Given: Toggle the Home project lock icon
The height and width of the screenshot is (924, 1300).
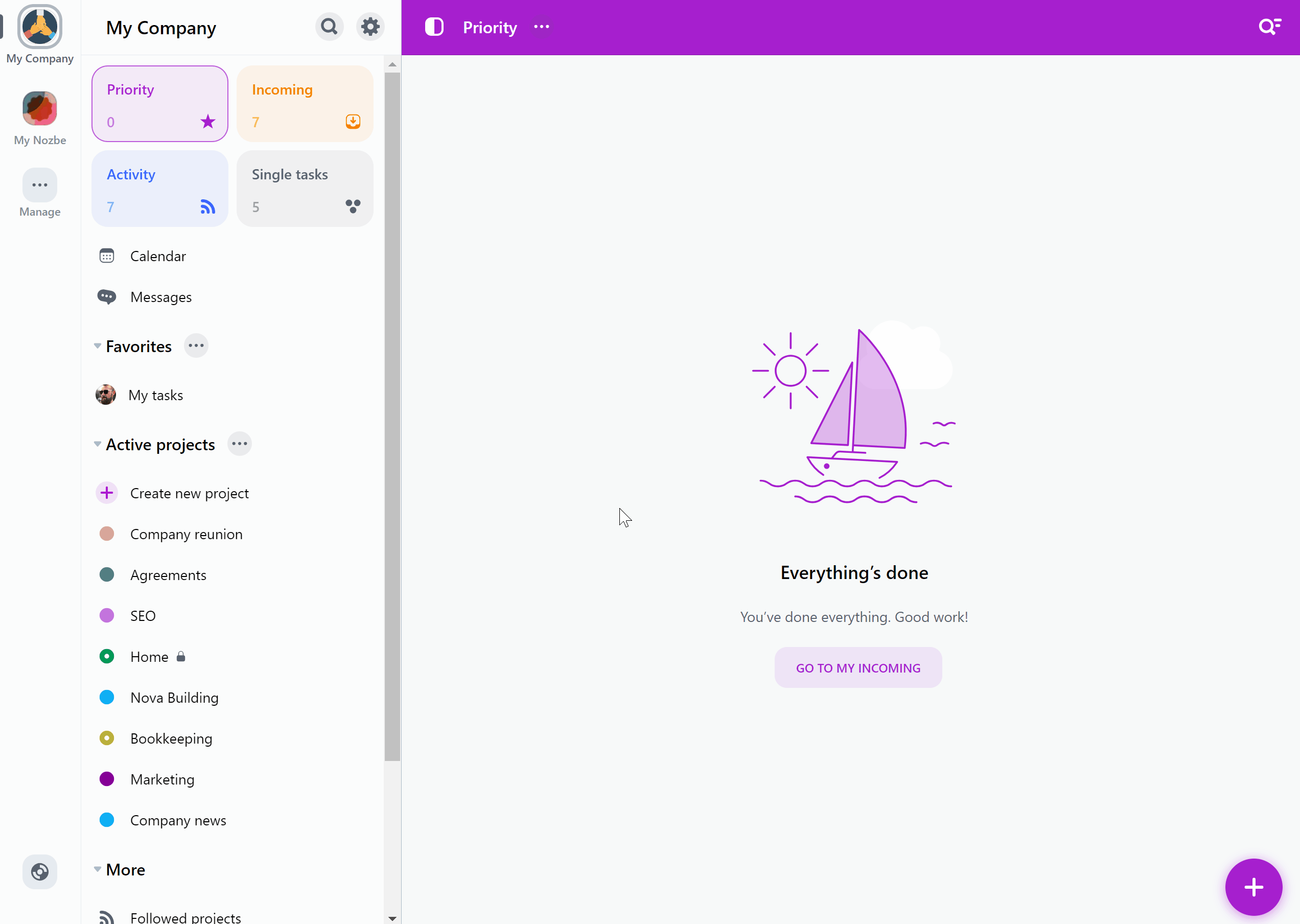Looking at the screenshot, I should pos(180,657).
